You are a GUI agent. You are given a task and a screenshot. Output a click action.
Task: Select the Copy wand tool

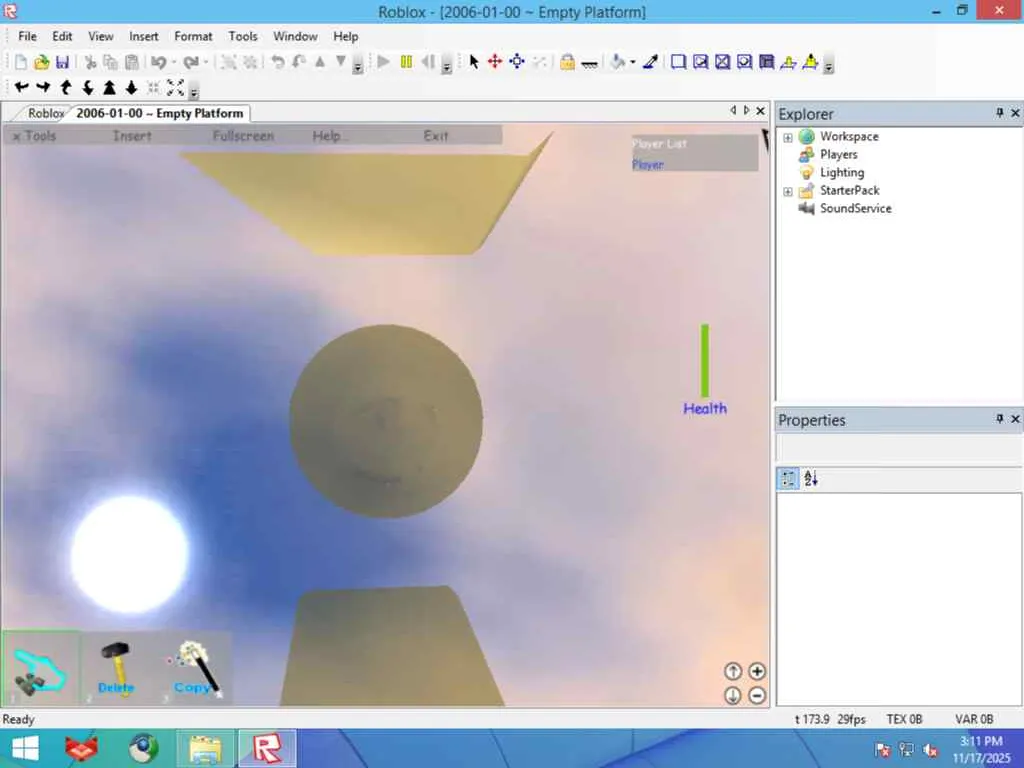pos(193,669)
